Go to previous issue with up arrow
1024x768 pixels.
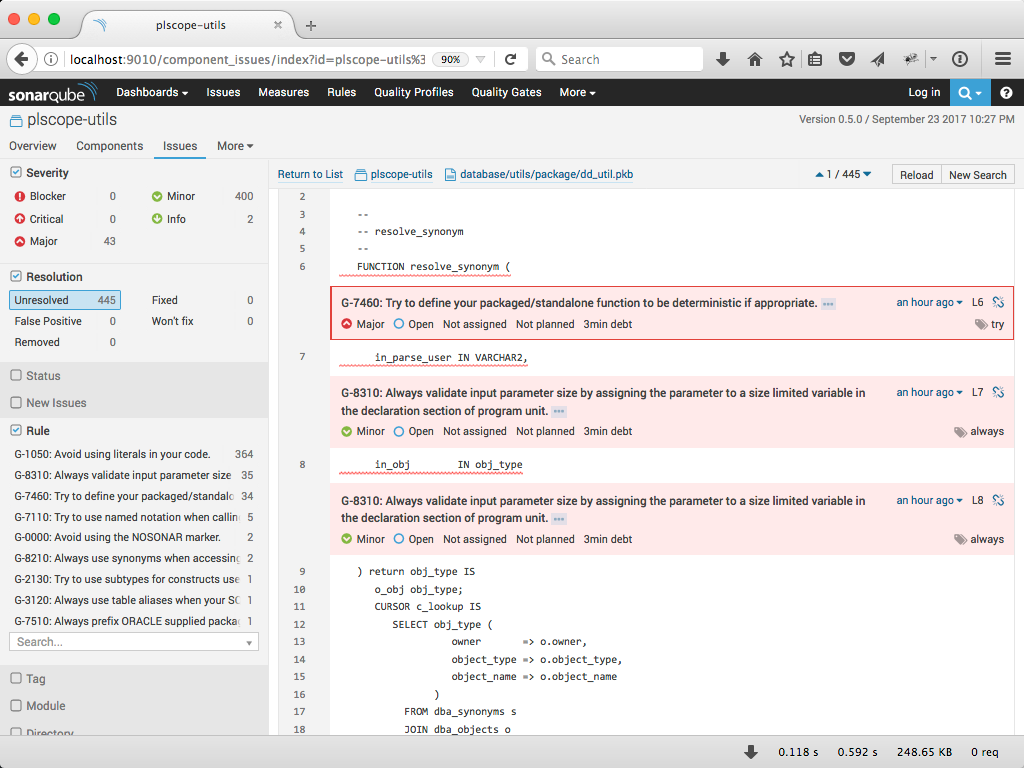point(819,174)
